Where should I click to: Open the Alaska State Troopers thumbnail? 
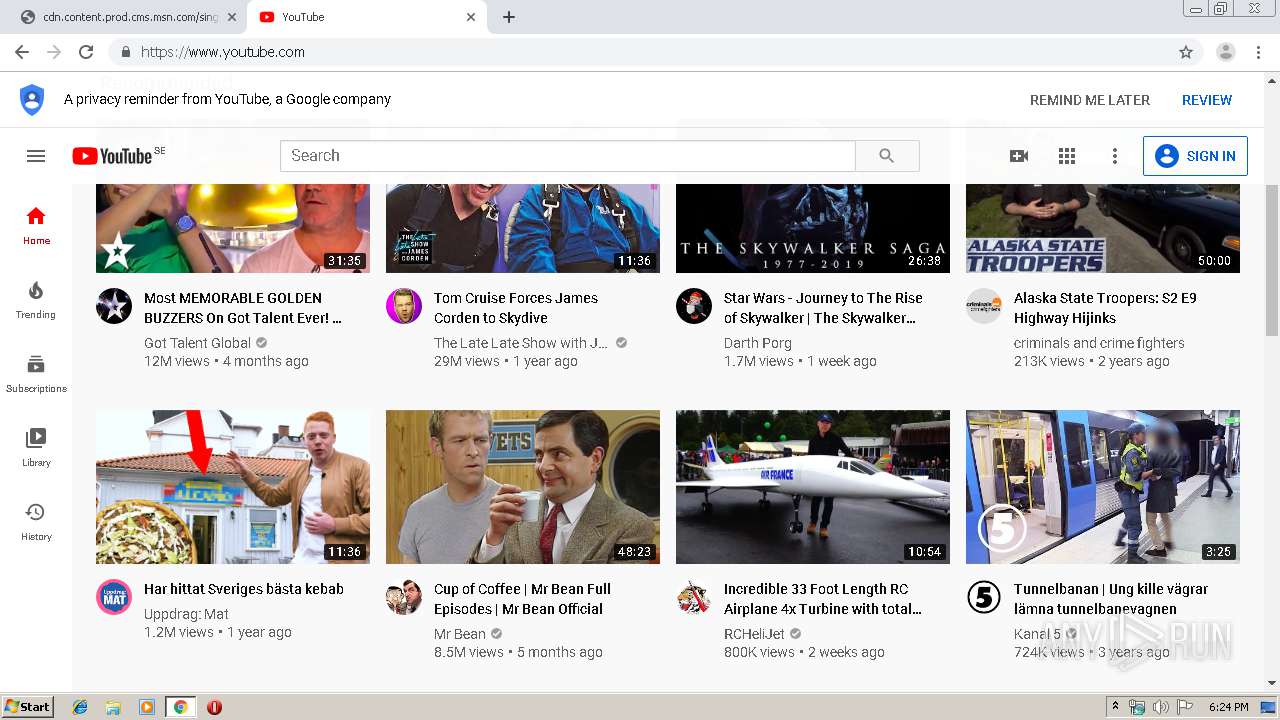coord(1103,228)
